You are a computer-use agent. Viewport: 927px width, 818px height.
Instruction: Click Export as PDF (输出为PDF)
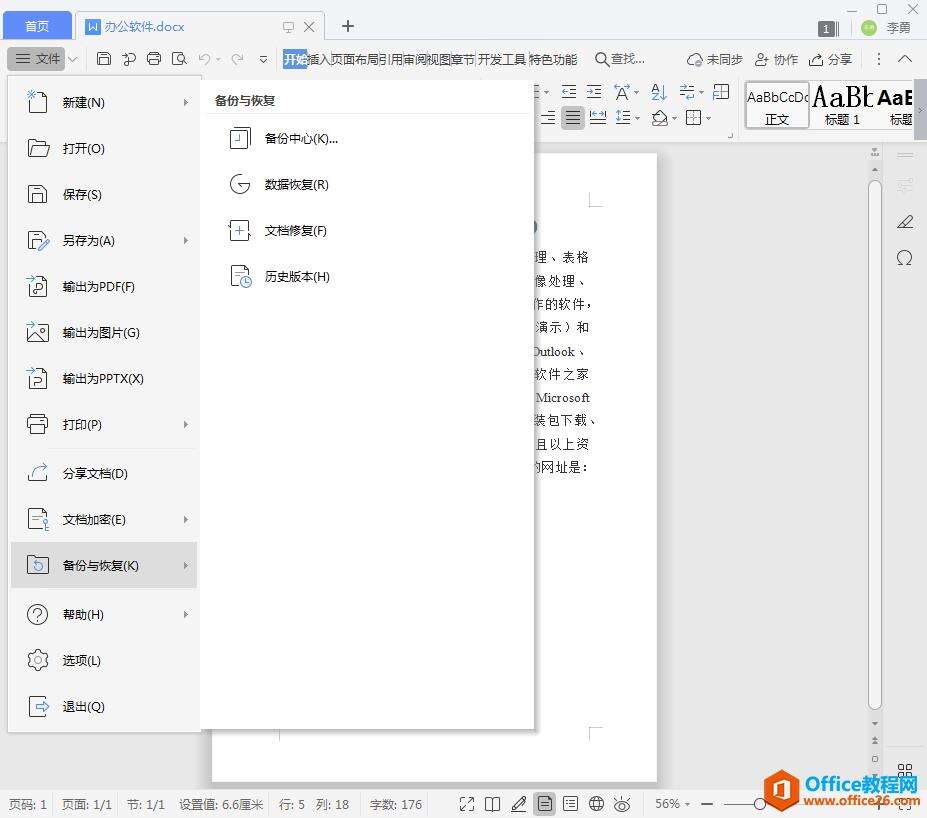click(x=98, y=287)
